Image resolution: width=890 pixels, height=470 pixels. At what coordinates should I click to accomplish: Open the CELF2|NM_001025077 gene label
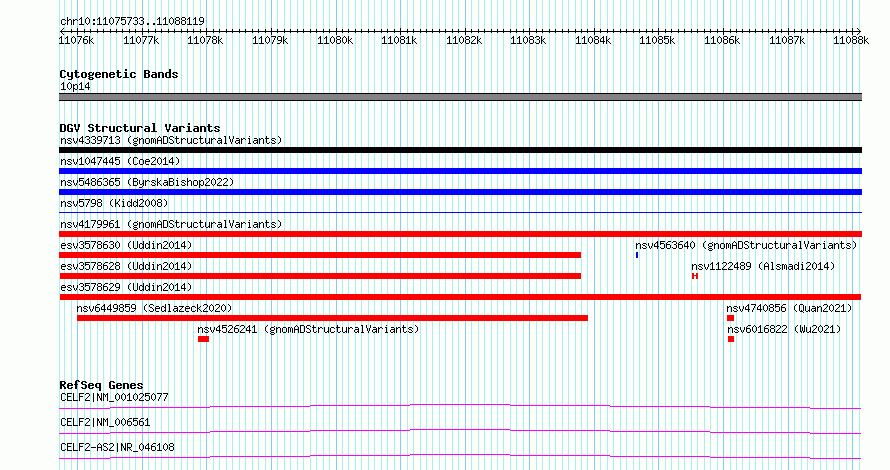click(x=114, y=397)
